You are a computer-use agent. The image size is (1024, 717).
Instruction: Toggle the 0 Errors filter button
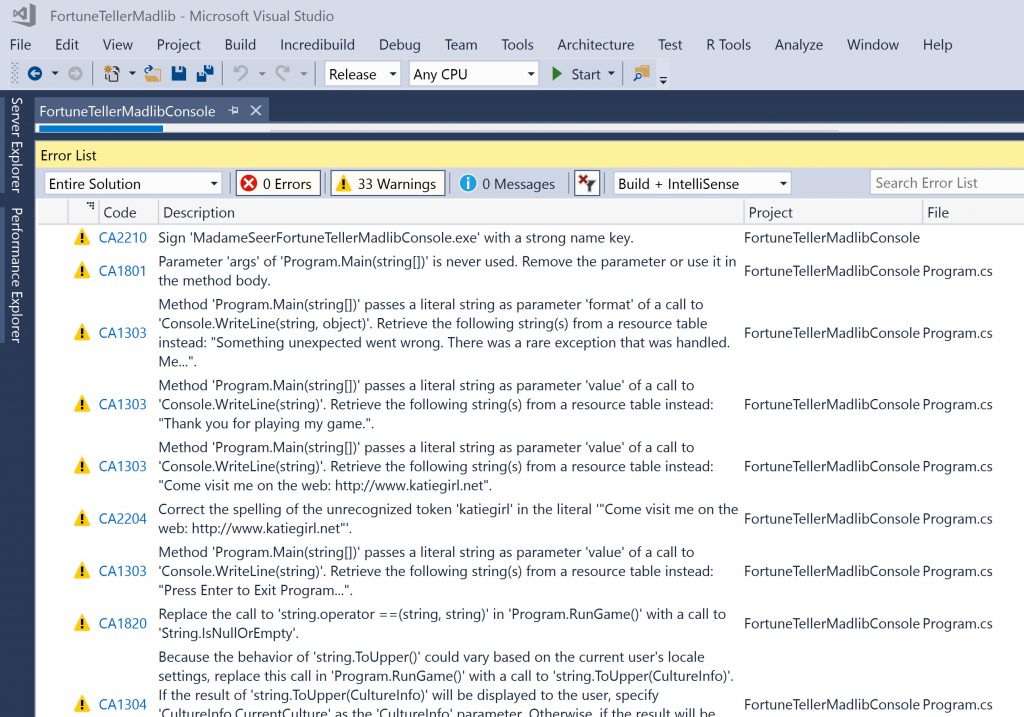(278, 183)
